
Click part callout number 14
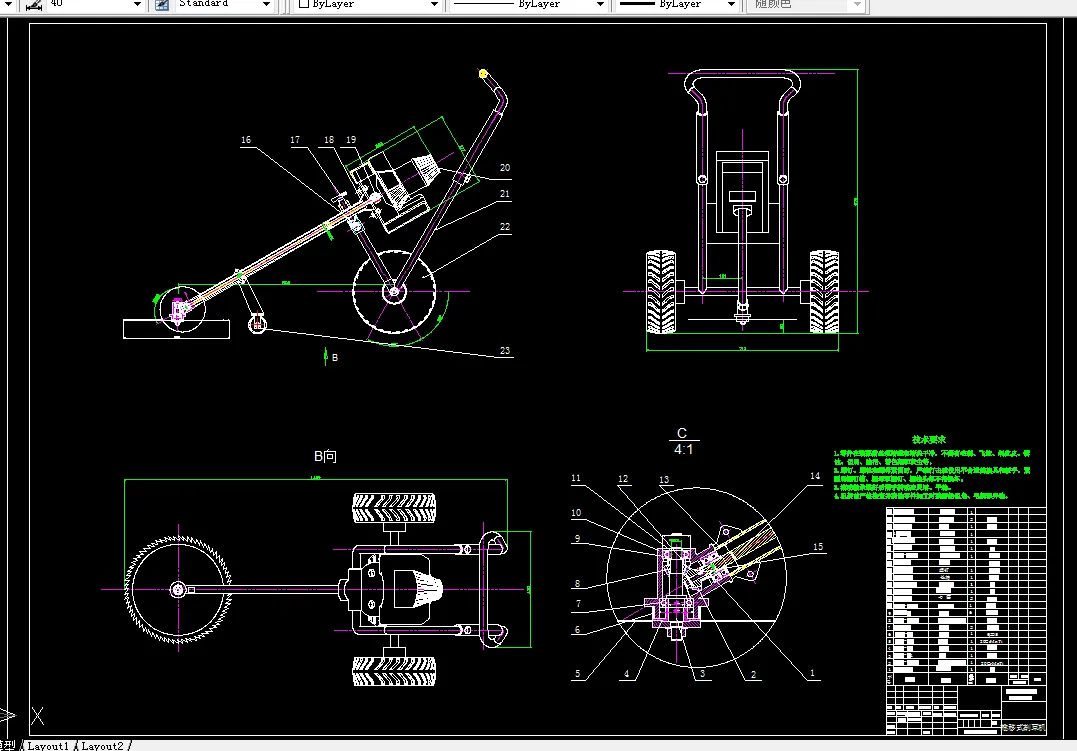pyautogui.click(x=815, y=475)
